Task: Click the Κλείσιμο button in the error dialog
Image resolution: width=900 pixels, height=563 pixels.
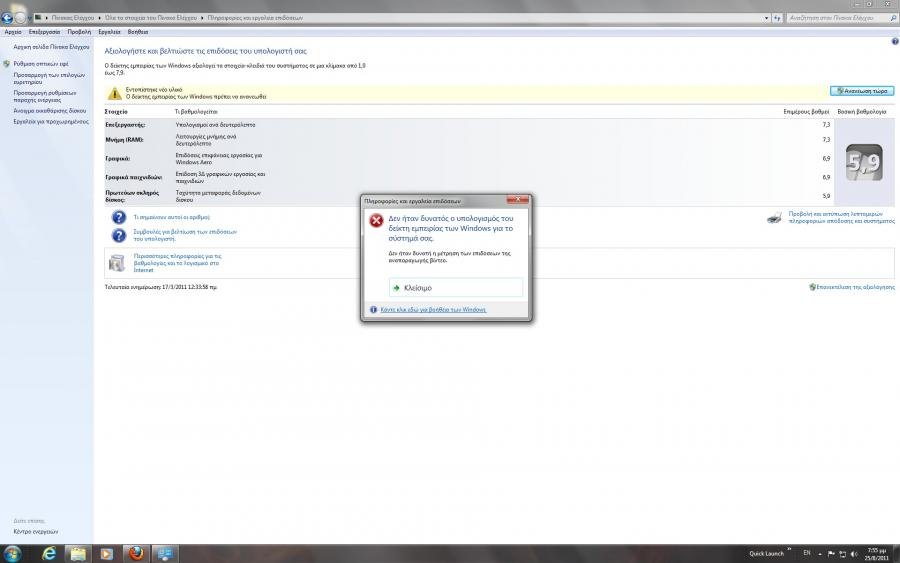Action: [x=455, y=287]
